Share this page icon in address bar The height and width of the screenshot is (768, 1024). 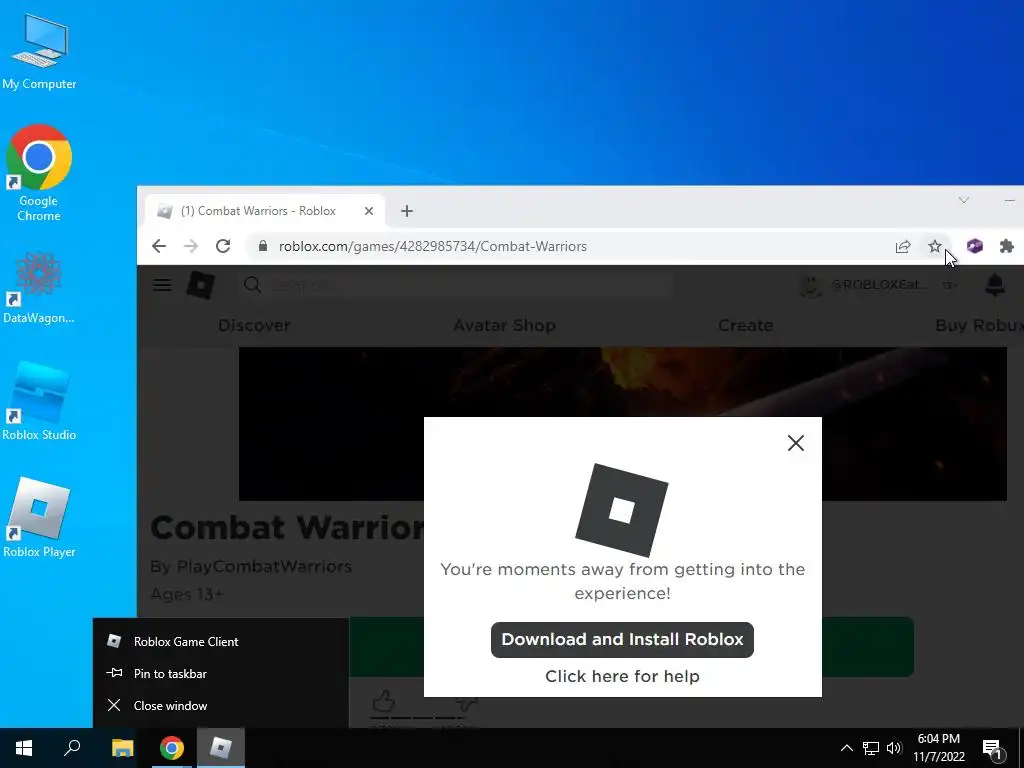click(903, 246)
